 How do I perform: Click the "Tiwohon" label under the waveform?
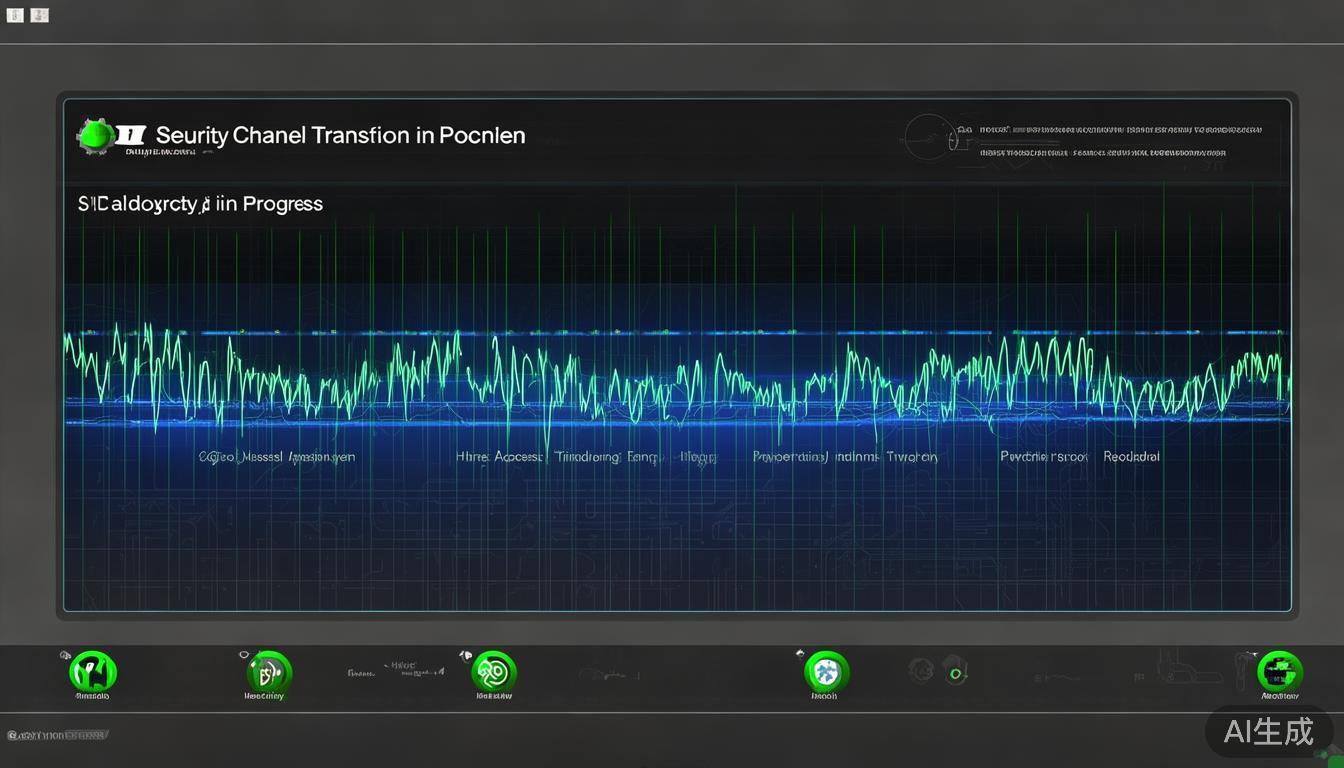point(911,456)
